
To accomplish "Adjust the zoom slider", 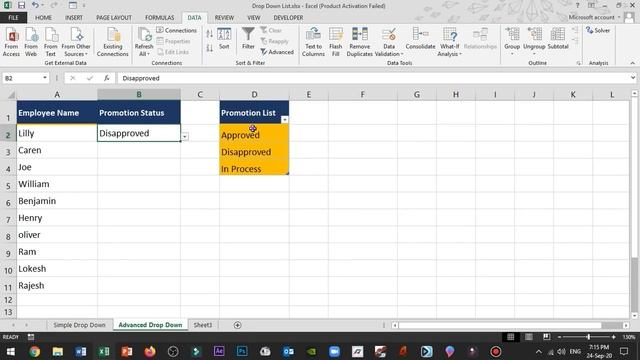I will [x=588, y=337].
